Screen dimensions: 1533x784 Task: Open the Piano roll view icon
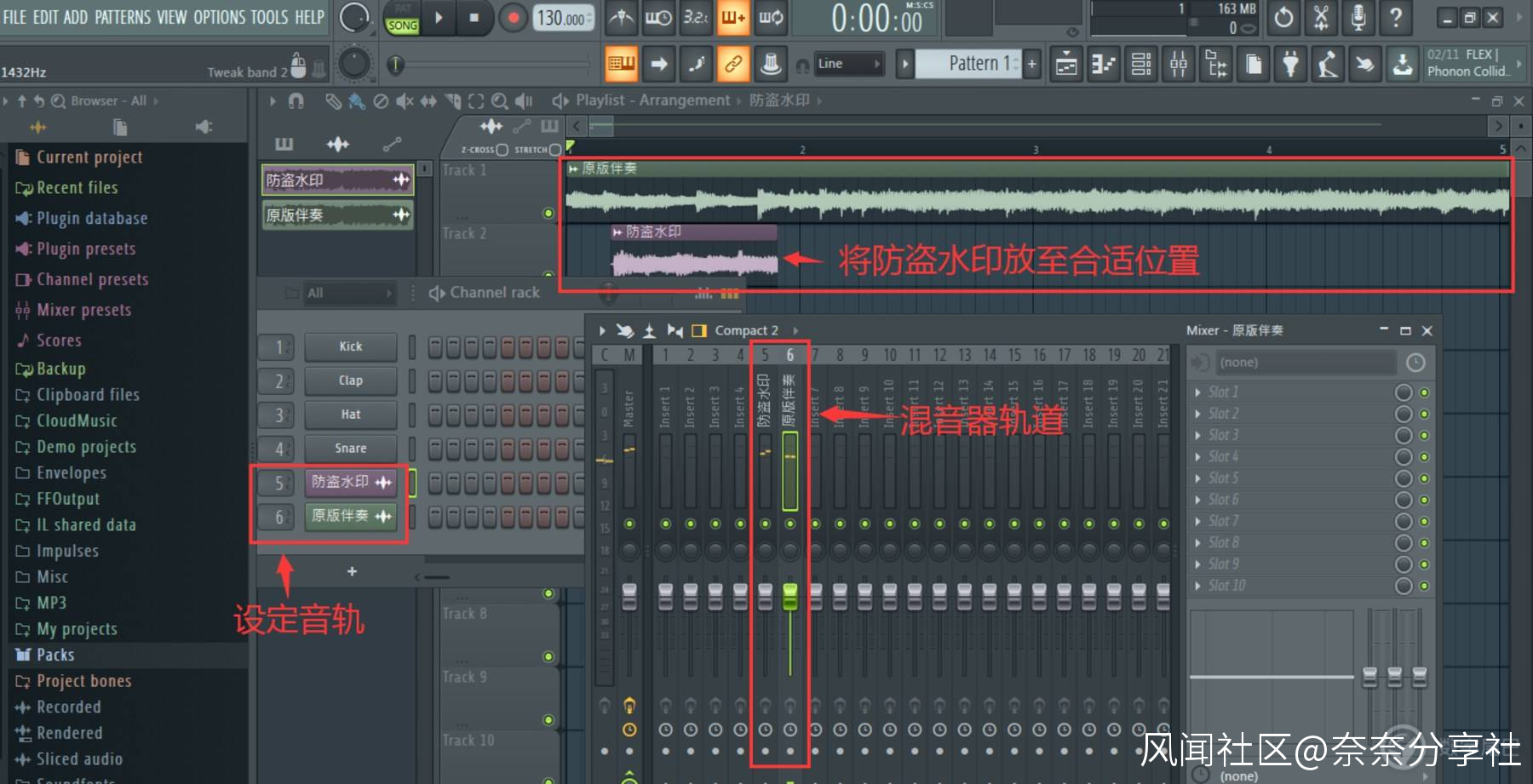pyautogui.click(x=1104, y=64)
